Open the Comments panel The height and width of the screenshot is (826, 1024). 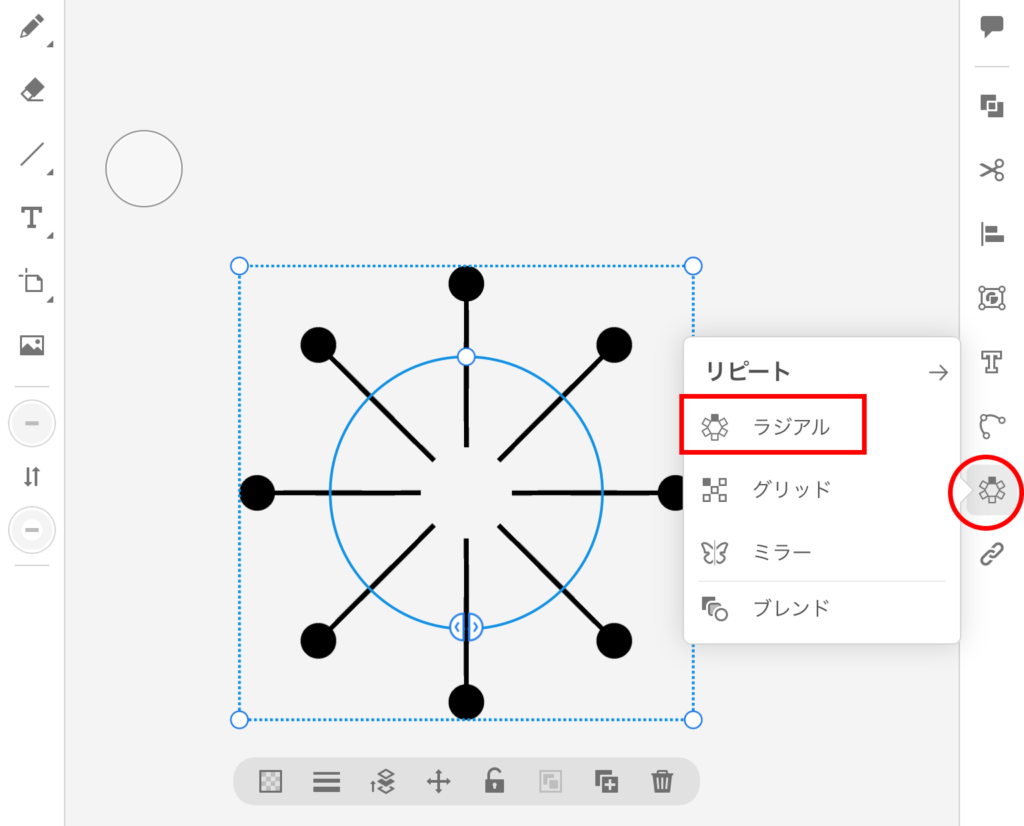click(x=991, y=27)
